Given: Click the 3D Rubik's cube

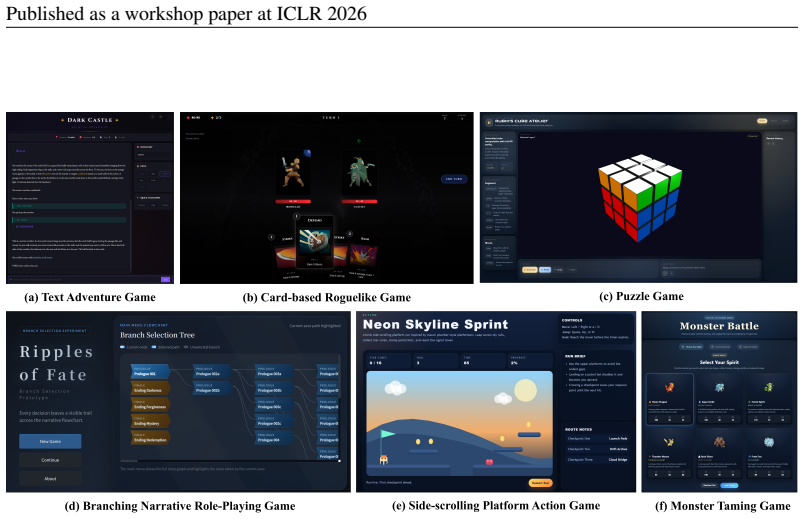Looking at the screenshot, I should click(x=640, y=197).
